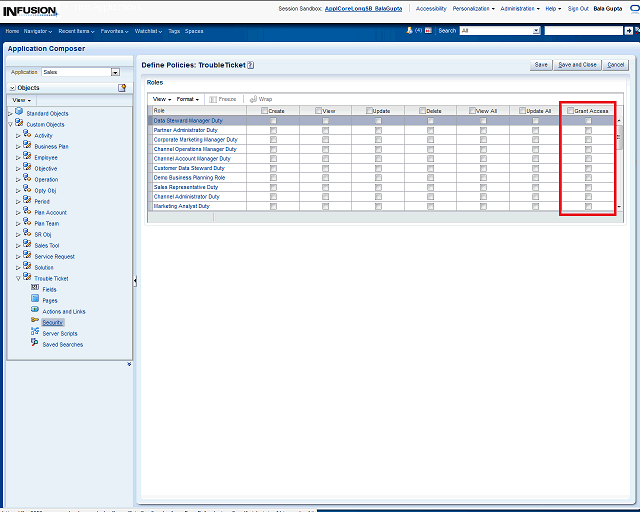Image resolution: width=640 pixels, height=512 pixels.
Task: Check the Grant Access column header checkbox
Action: (x=571, y=111)
